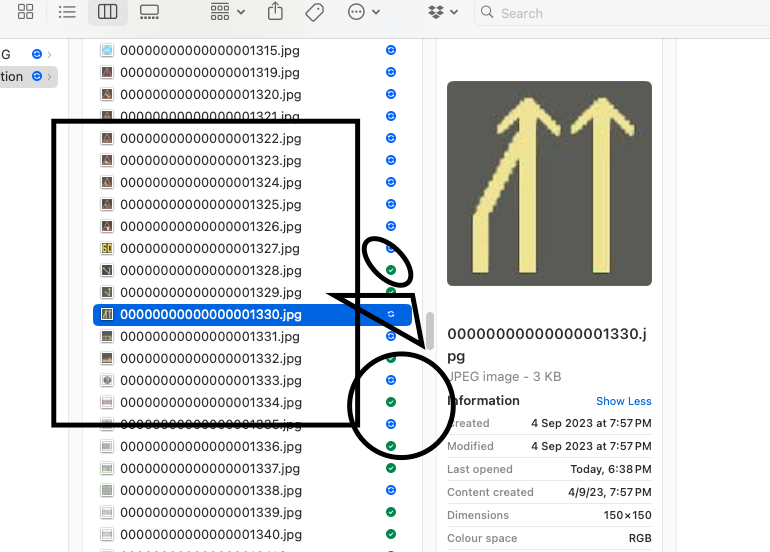This screenshot has width=770, height=552.
Task: Click sync icon beside folder 'G'
Action: 37,54
